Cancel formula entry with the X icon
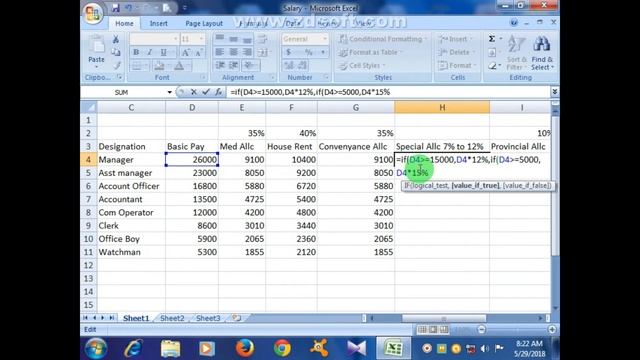This screenshot has width=640, height=360. tap(194, 92)
